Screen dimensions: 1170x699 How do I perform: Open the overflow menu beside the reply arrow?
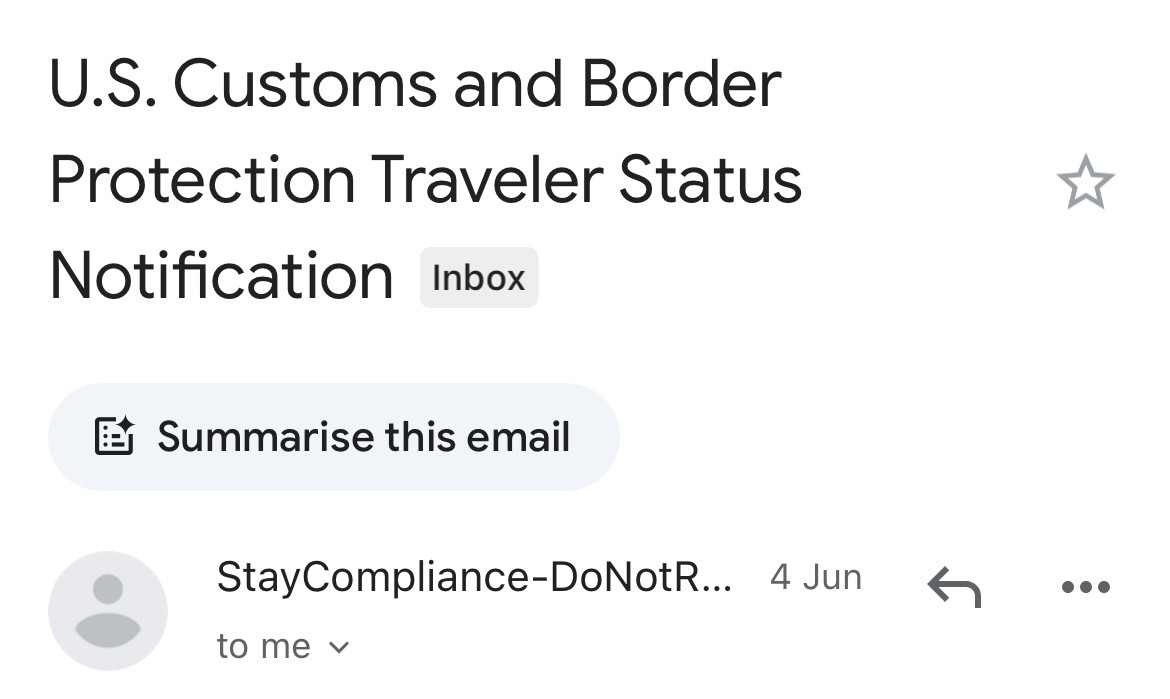click(x=1085, y=587)
